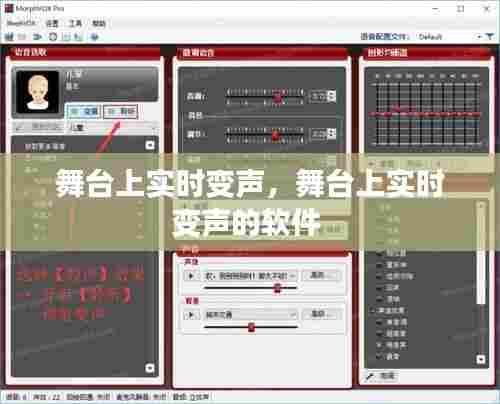Click the voice avatar thumbnail

[38, 92]
